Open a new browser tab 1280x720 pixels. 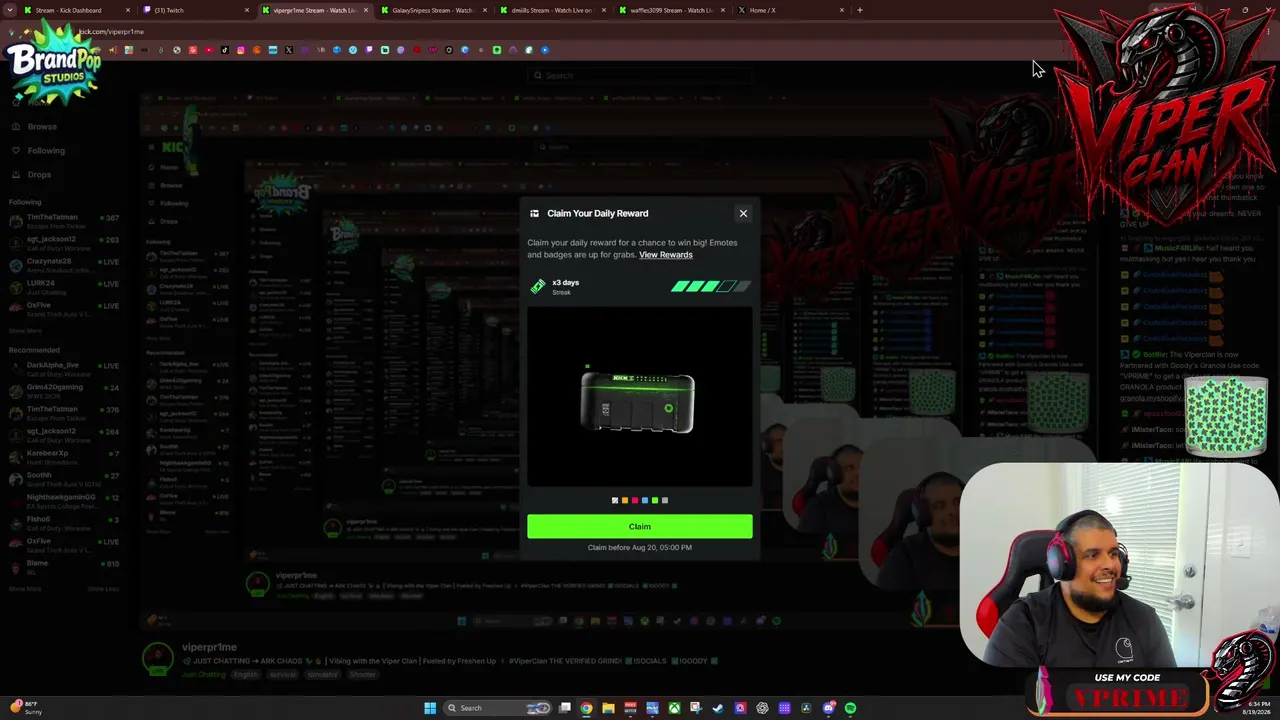pyautogui.click(x=860, y=10)
